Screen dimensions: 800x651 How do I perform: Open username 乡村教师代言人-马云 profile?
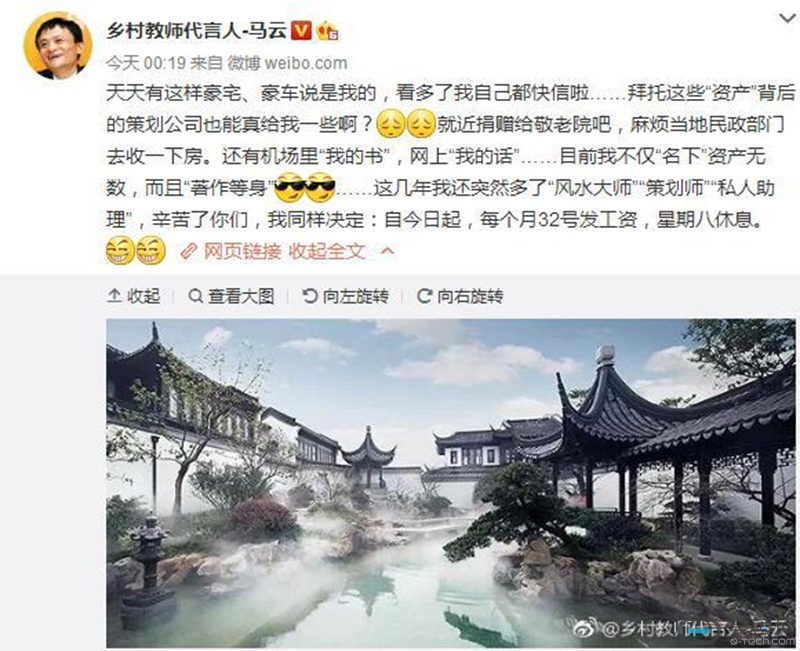196,31
